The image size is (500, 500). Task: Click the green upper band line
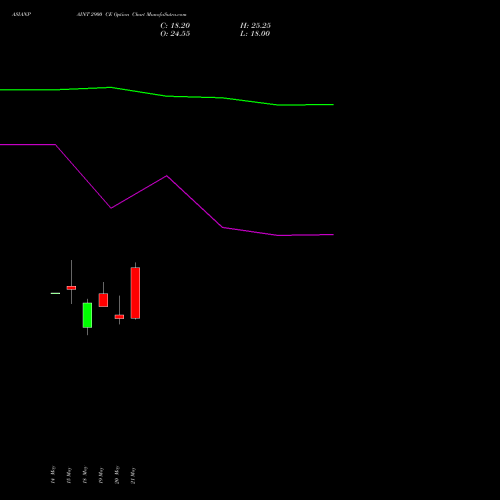167,96
